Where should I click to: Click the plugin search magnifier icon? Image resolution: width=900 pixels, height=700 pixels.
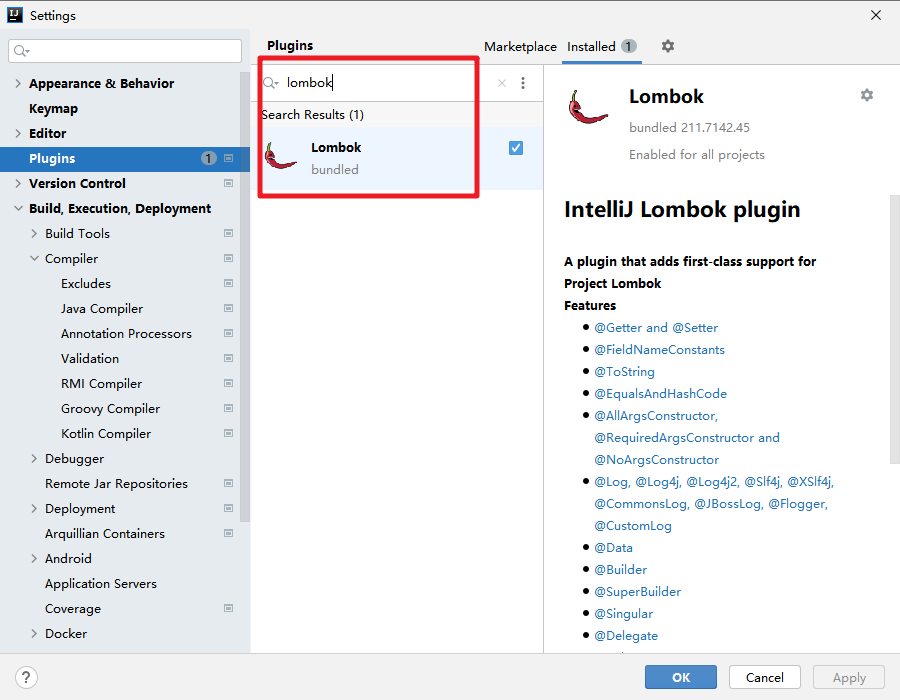pyautogui.click(x=270, y=83)
